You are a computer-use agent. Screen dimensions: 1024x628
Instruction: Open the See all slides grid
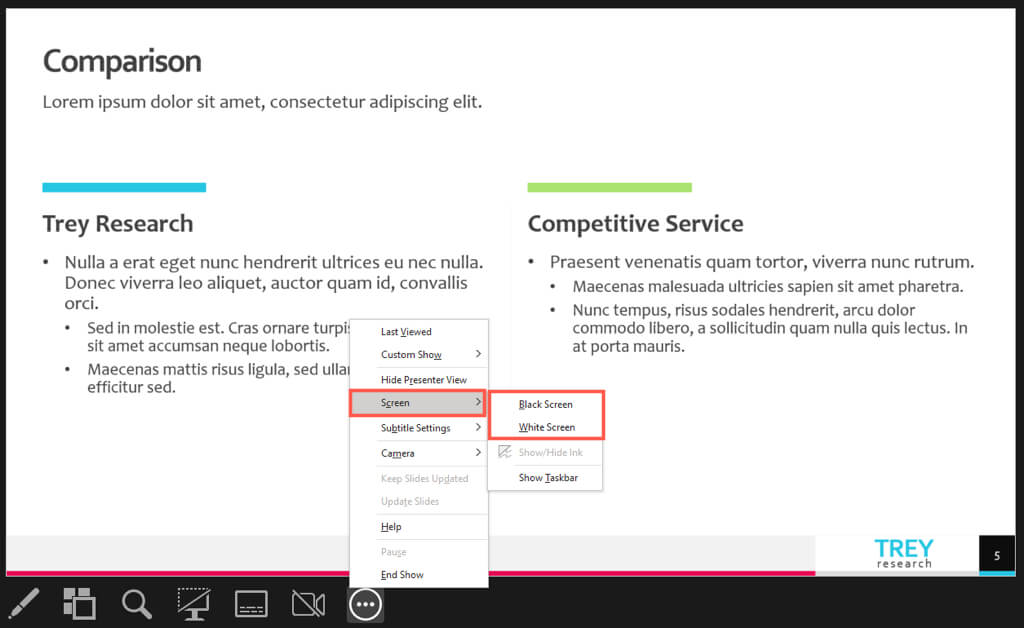[x=80, y=603]
